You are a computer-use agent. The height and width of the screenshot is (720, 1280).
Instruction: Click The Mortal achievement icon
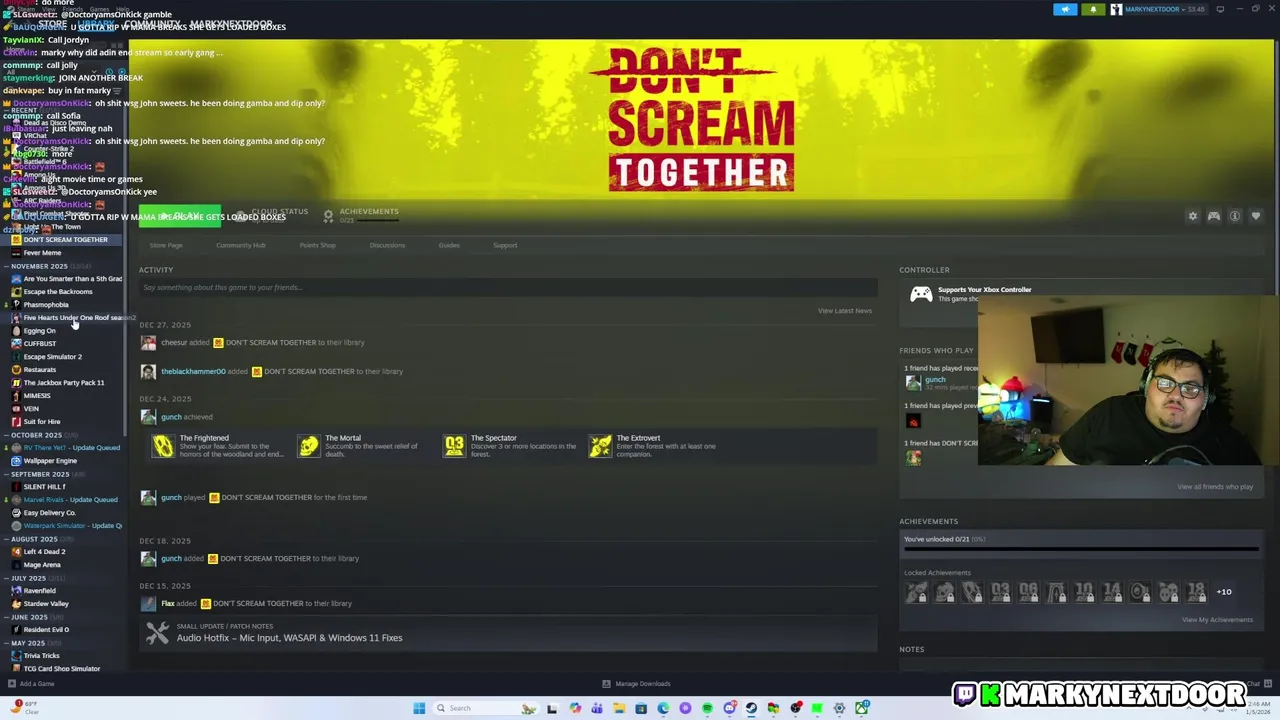point(308,447)
